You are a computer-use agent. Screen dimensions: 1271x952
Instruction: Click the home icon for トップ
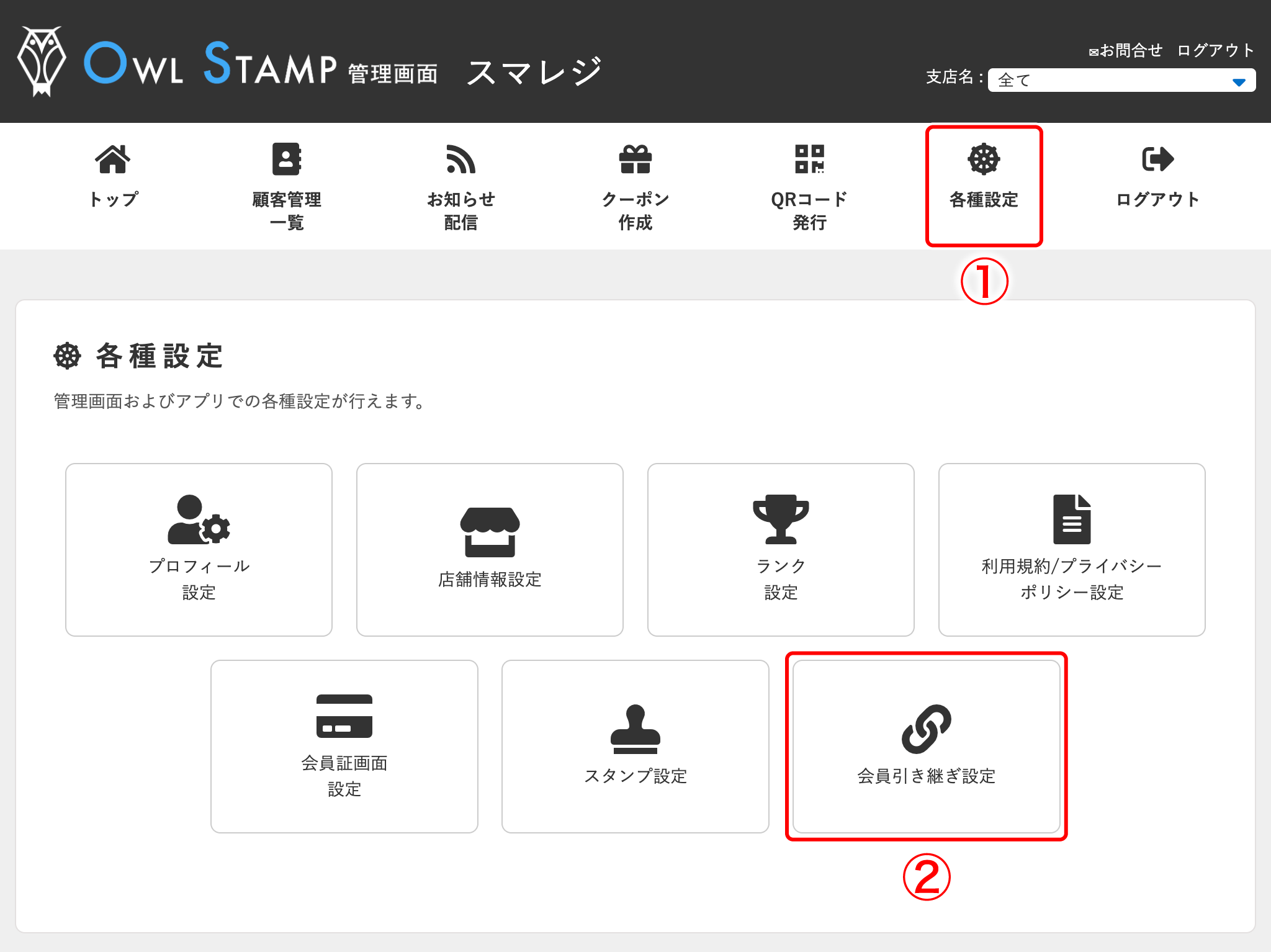click(x=112, y=159)
